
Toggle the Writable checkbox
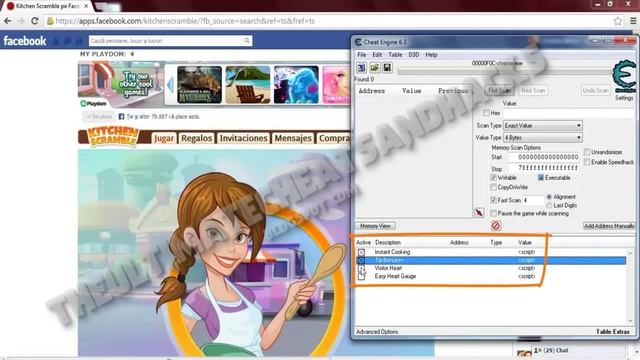[493, 178]
